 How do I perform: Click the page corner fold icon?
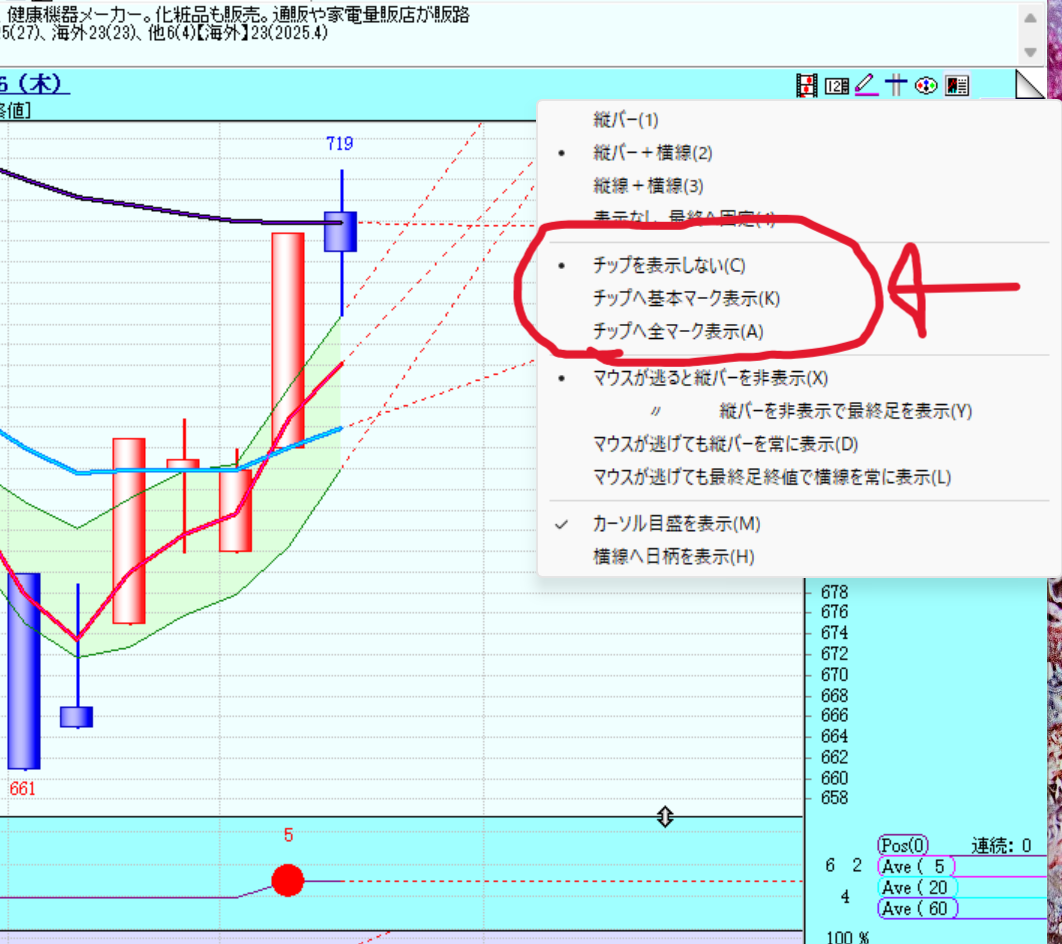click(1029, 85)
